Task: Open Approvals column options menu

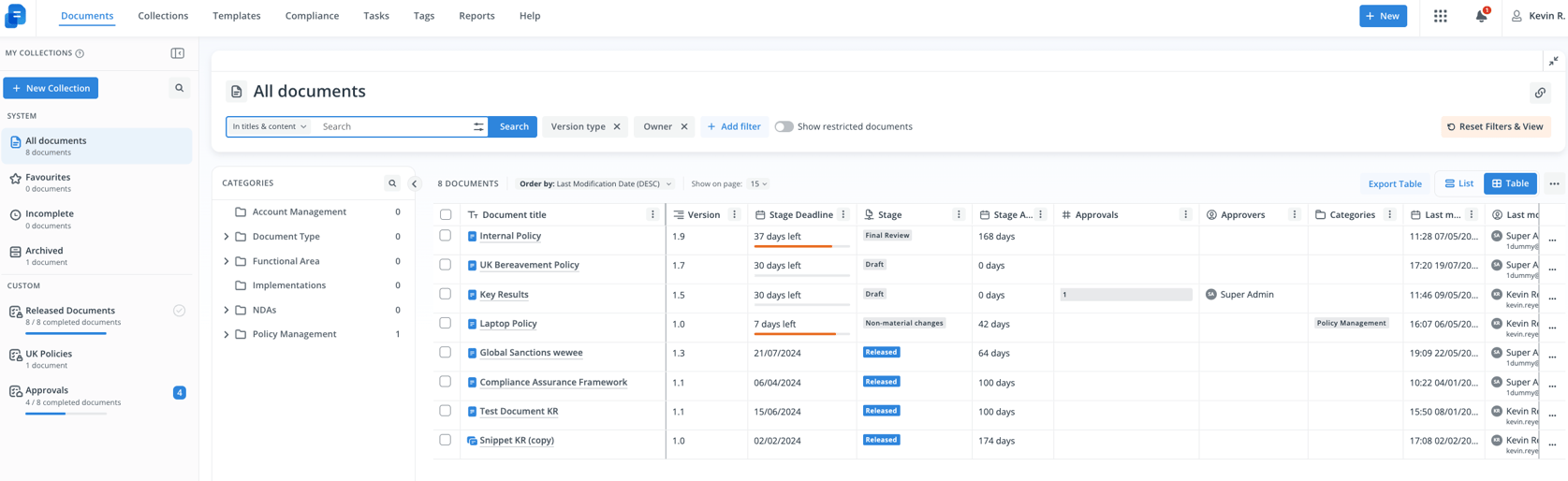Action: 1185,214
